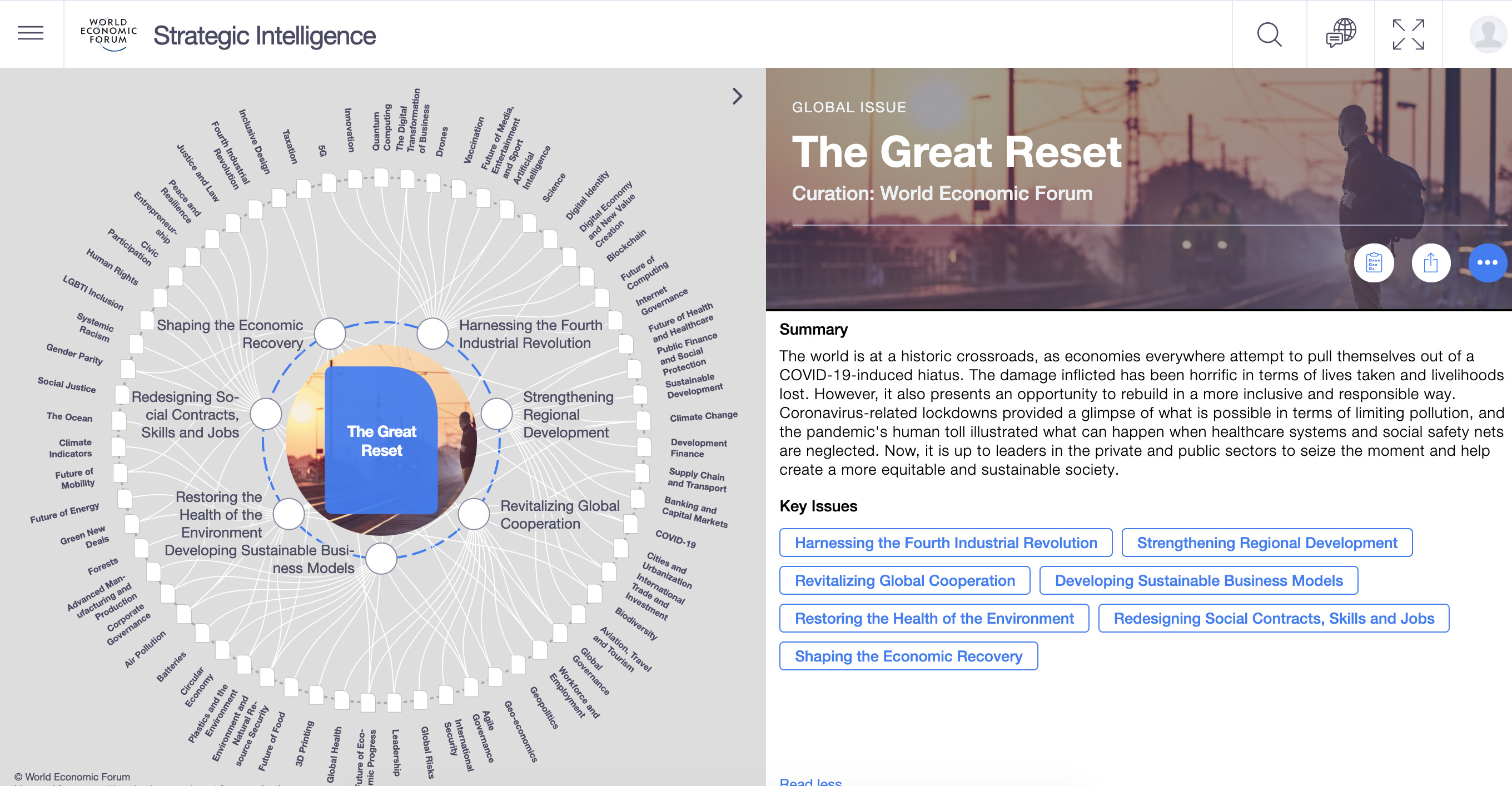Select The Great Reset center node
This screenshot has height=786, width=1512.
coord(381,440)
